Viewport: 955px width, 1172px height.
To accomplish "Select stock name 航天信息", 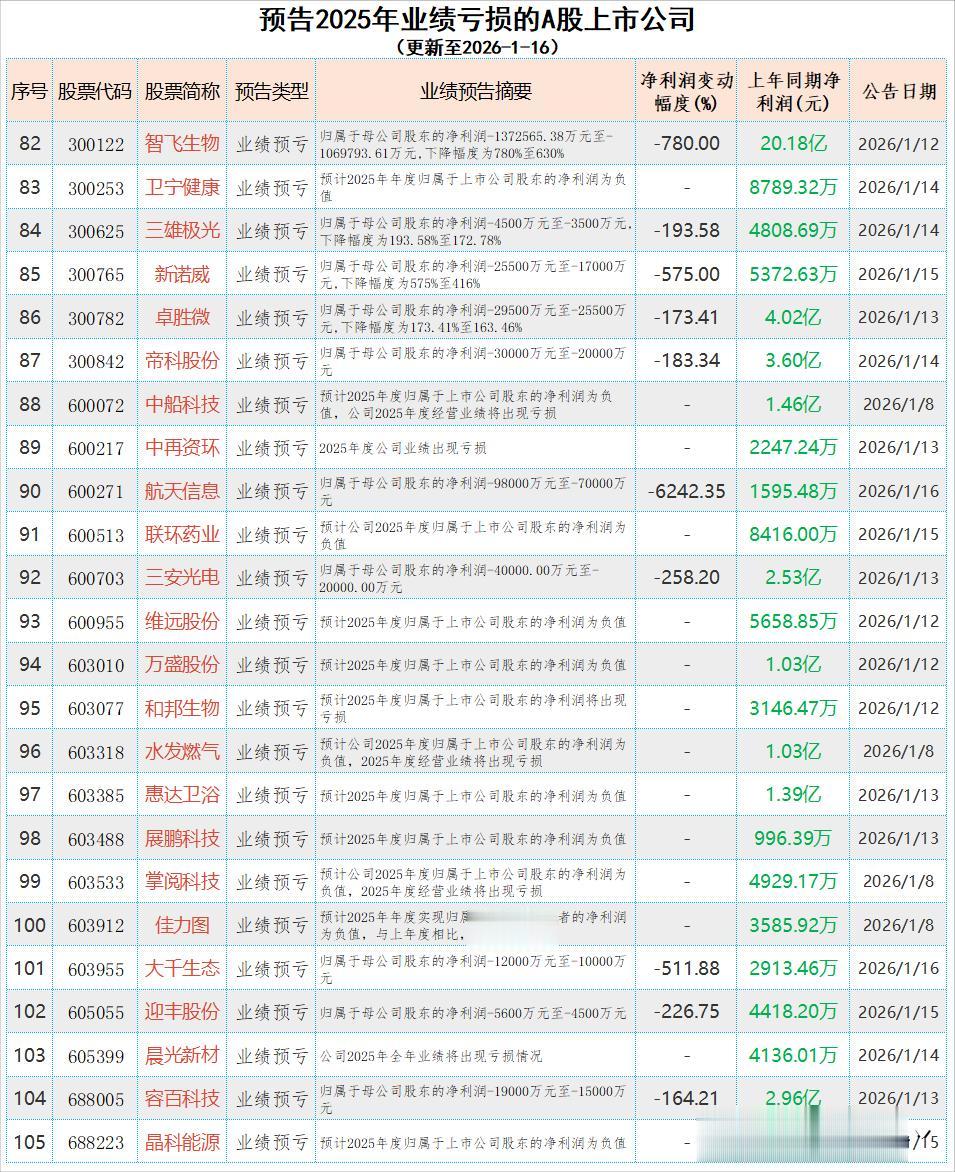I will pyautogui.click(x=182, y=491).
